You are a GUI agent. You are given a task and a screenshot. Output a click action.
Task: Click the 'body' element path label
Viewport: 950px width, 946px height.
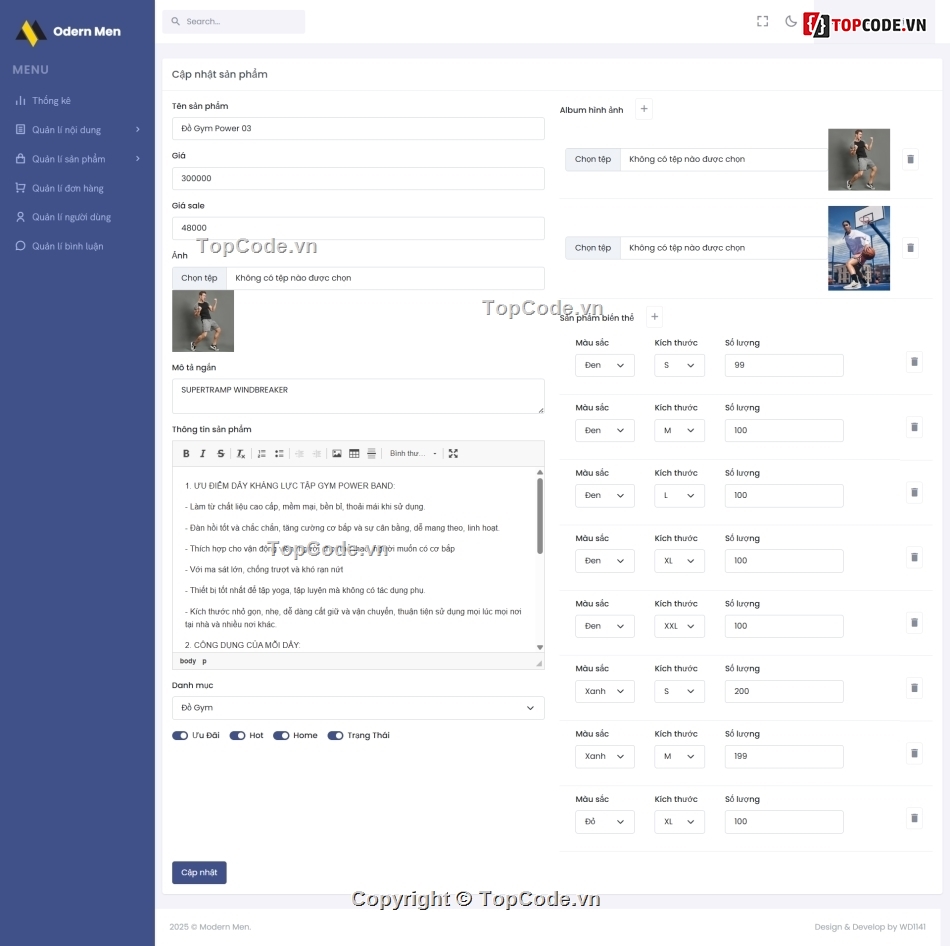pyautogui.click(x=188, y=661)
